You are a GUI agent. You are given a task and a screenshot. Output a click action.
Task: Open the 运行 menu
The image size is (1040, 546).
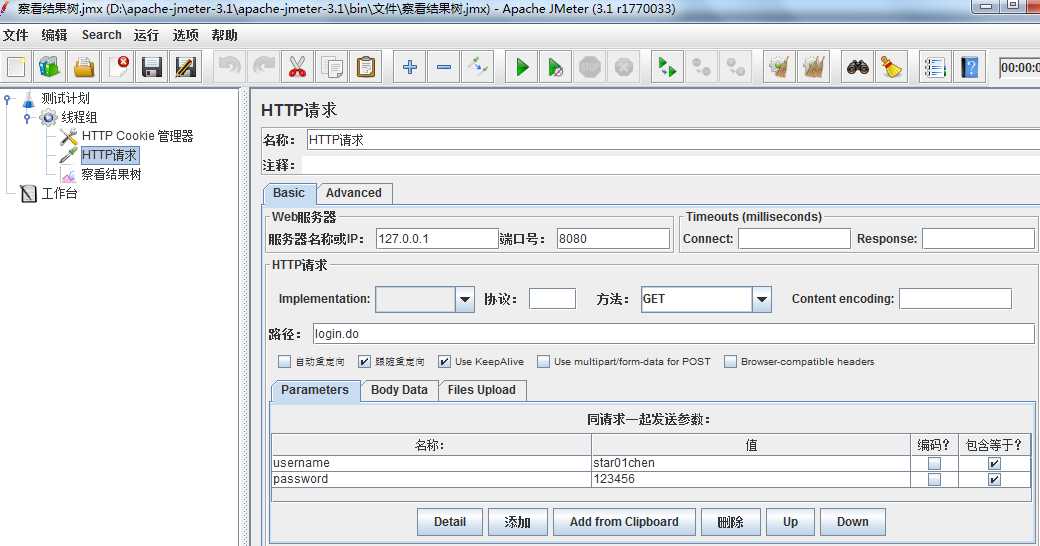(146, 35)
